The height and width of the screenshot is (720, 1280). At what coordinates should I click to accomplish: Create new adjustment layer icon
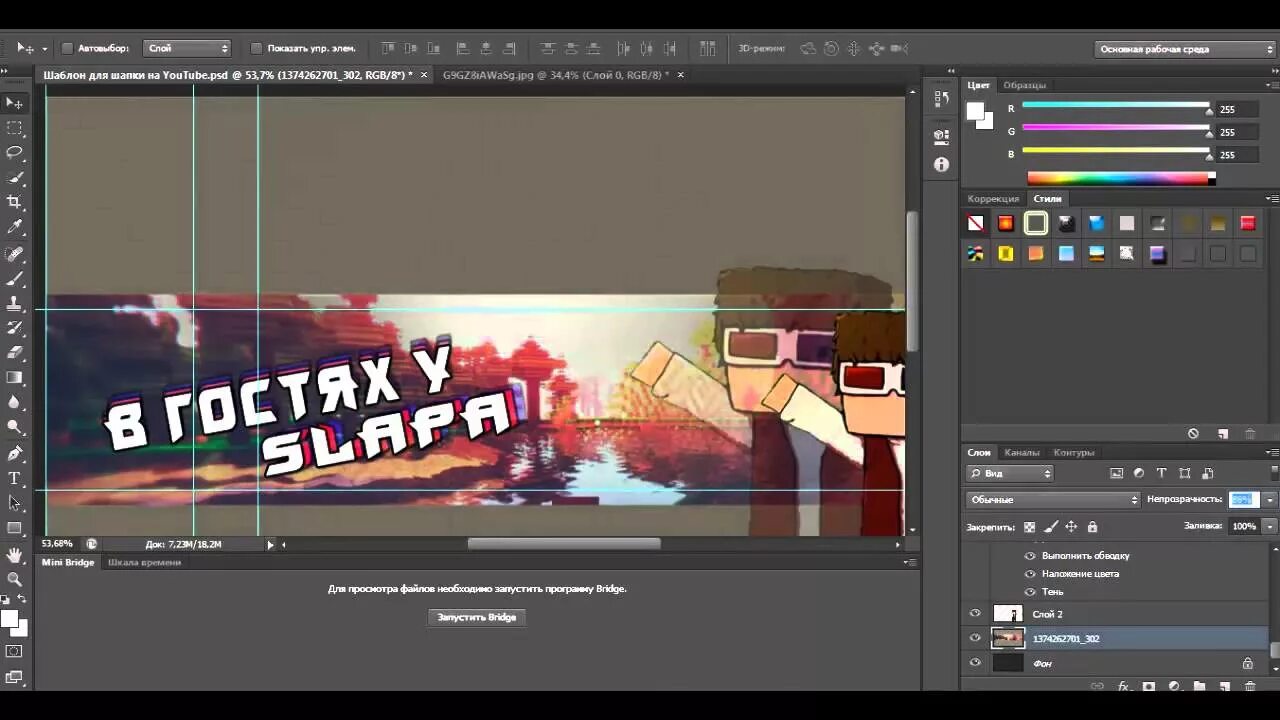tap(1174, 686)
